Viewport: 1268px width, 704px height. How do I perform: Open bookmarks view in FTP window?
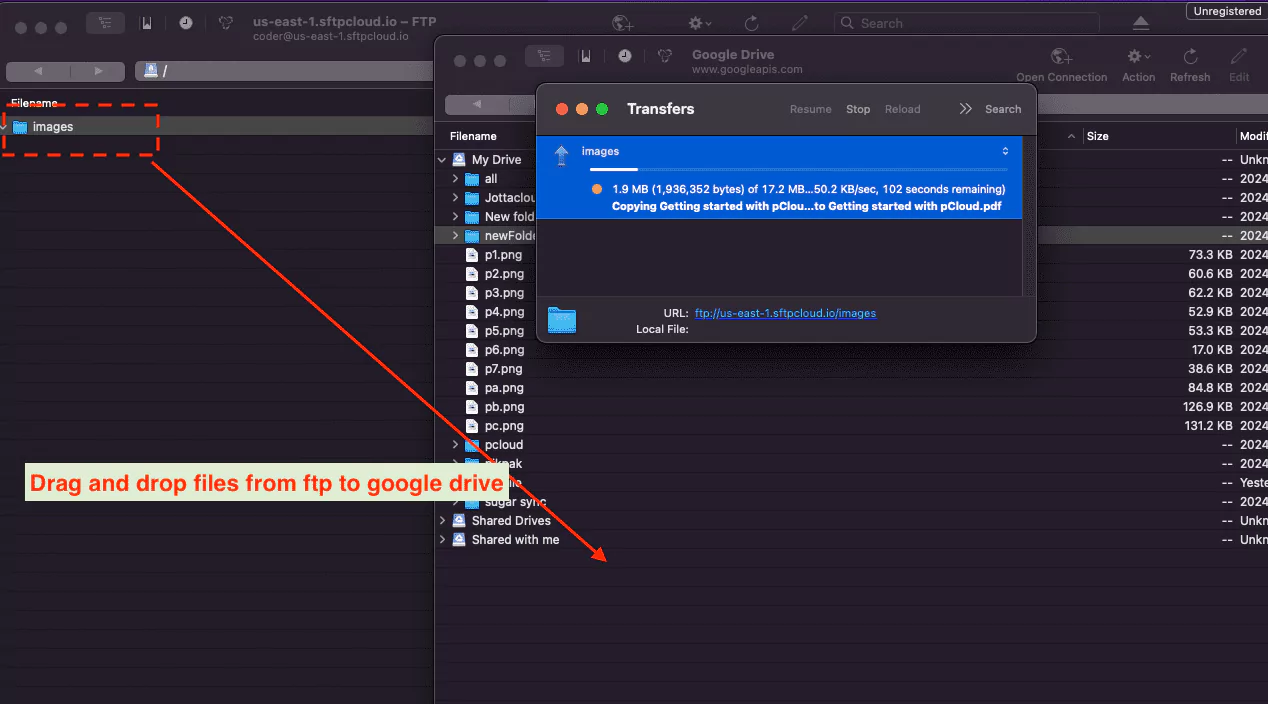coord(146,23)
